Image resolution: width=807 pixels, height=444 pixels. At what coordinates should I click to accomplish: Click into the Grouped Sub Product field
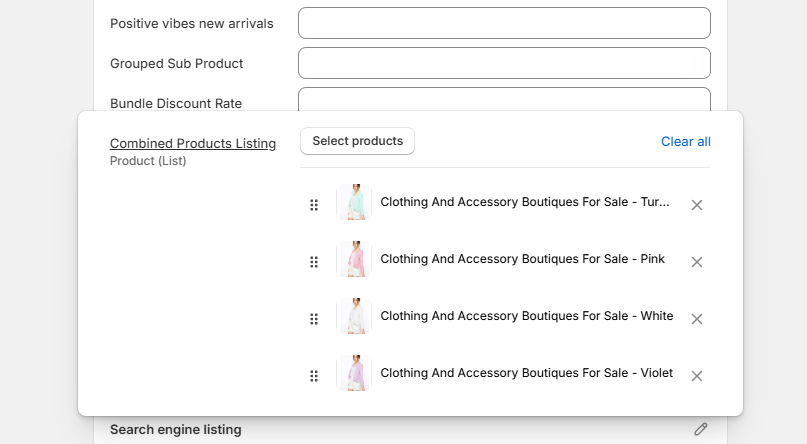[x=504, y=63]
